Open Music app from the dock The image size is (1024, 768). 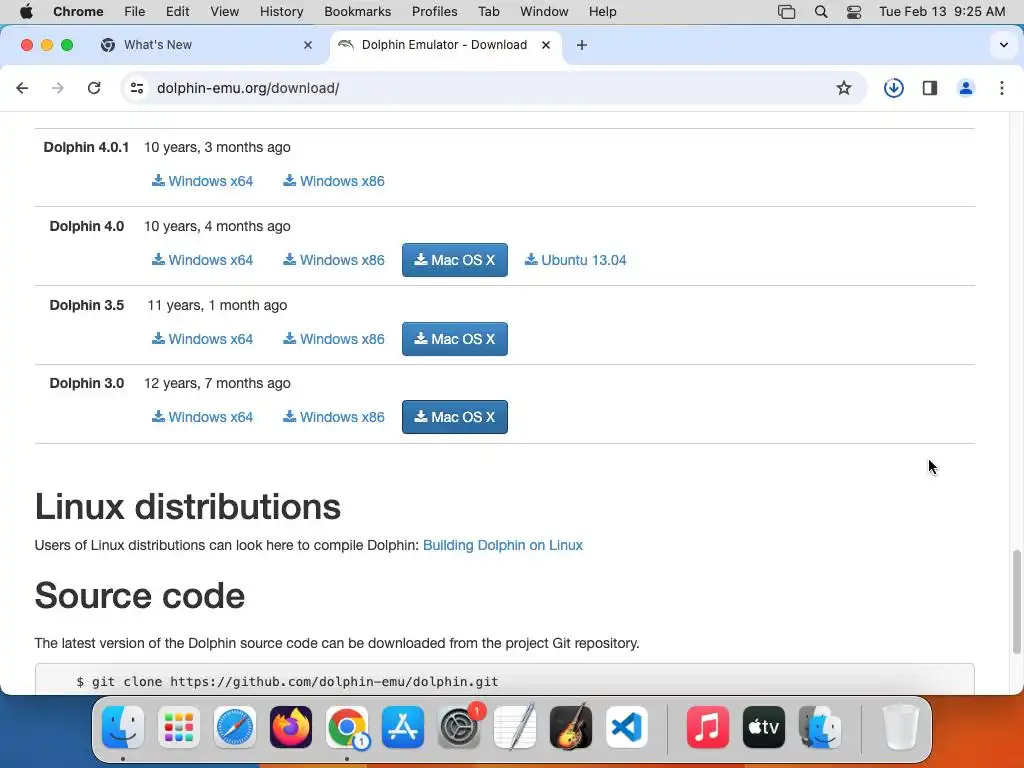(708, 728)
